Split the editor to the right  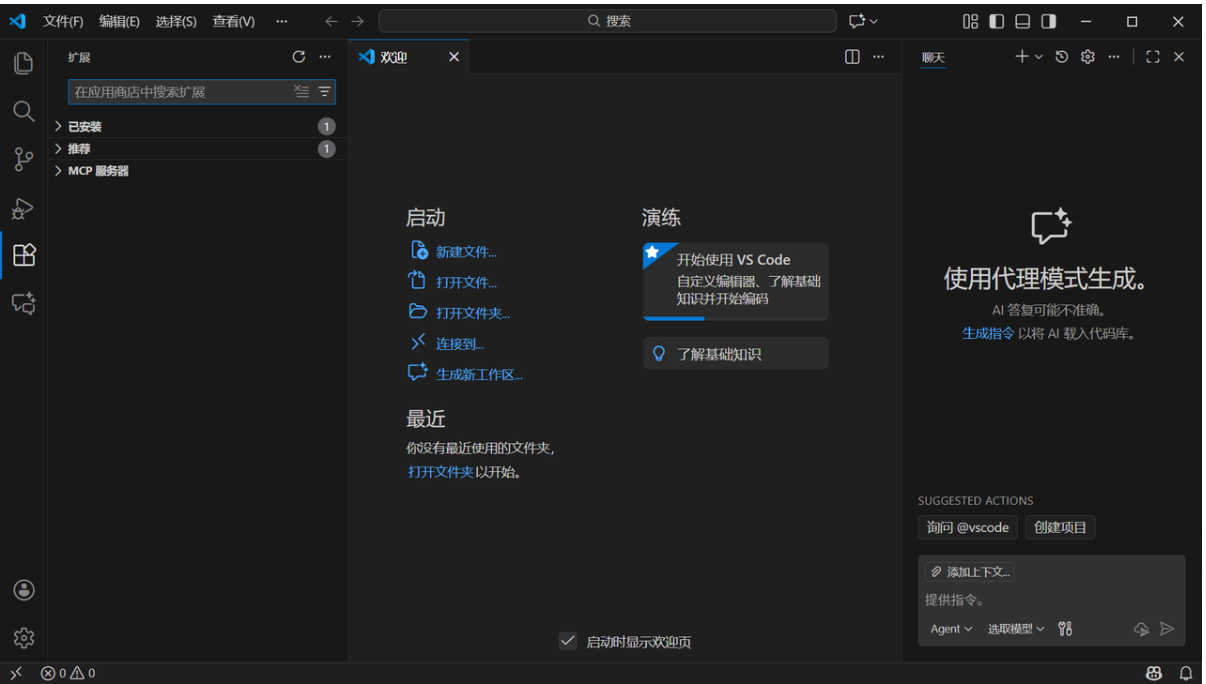click(x=852, y=57)
